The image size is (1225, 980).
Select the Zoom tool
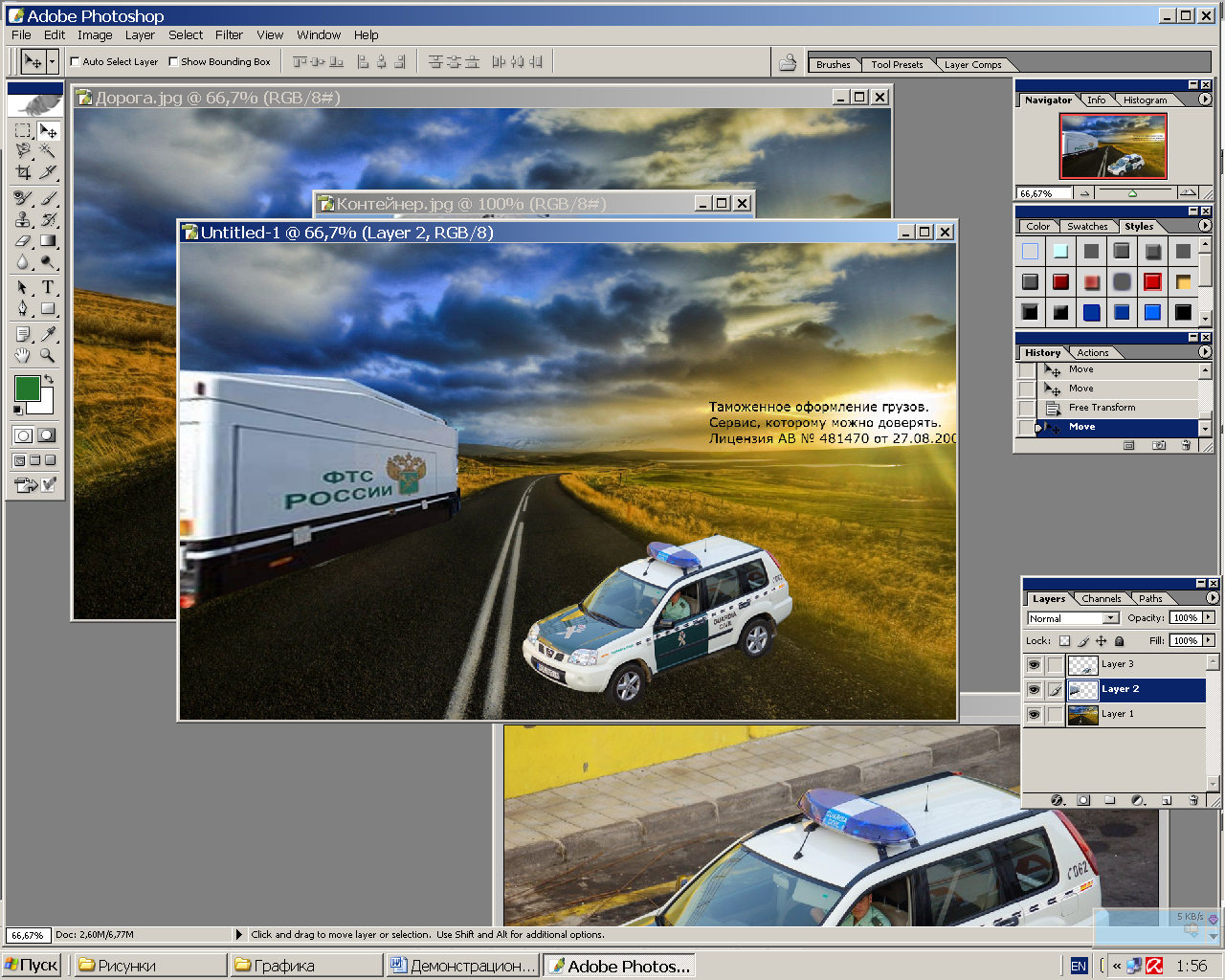pos(48,355)
